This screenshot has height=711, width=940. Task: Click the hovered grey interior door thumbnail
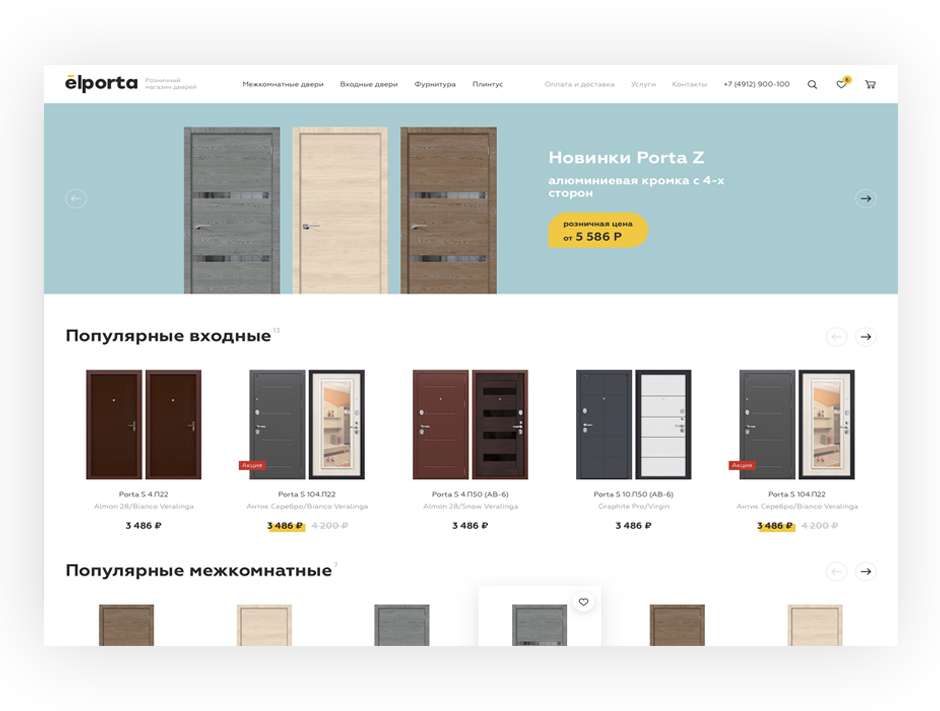540,625
